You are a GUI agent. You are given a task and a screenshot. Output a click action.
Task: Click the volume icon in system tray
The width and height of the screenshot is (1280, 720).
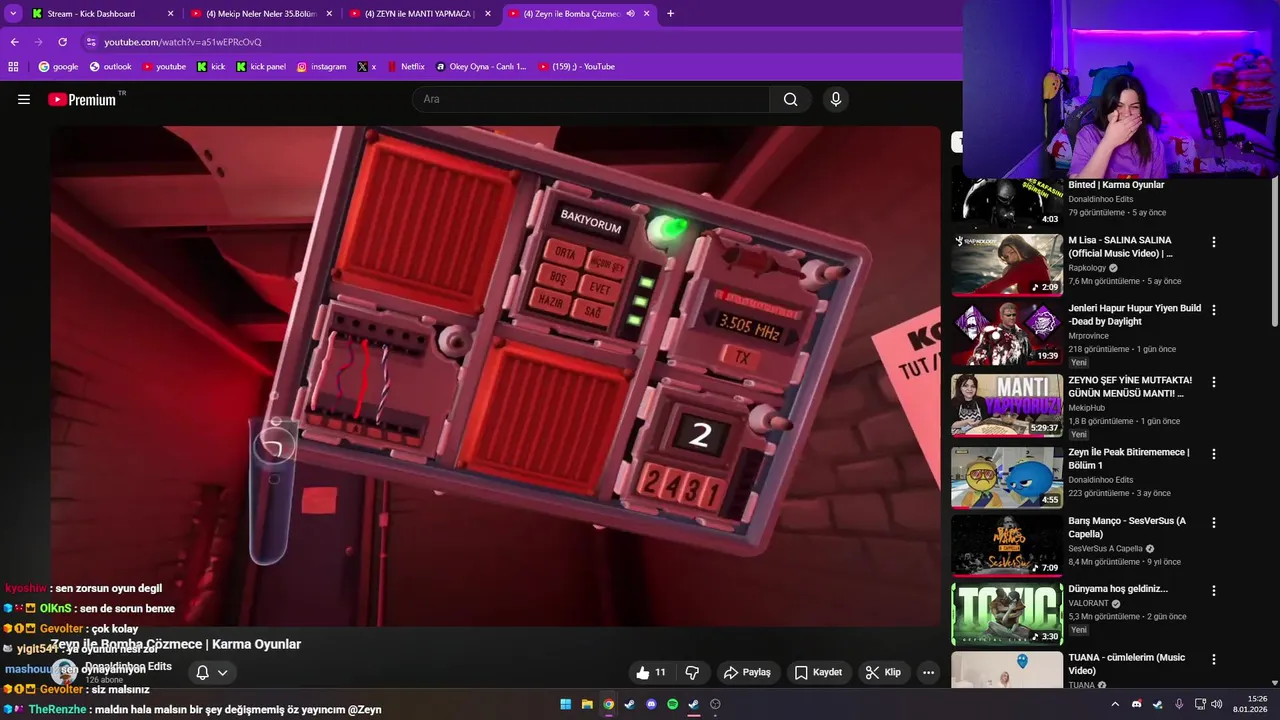(x=1217, y=704)
